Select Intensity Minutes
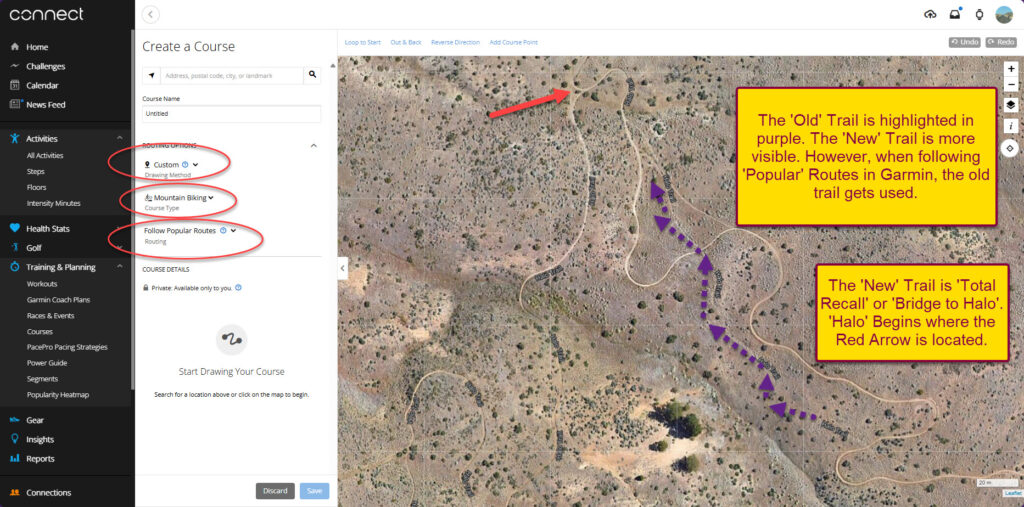1024x507 pixels. point(54,203)
